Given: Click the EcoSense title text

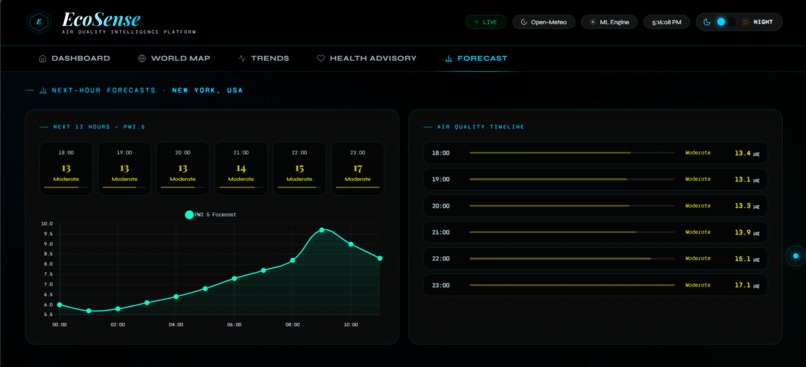Looking at the screenshot, I should coord(101,20).
